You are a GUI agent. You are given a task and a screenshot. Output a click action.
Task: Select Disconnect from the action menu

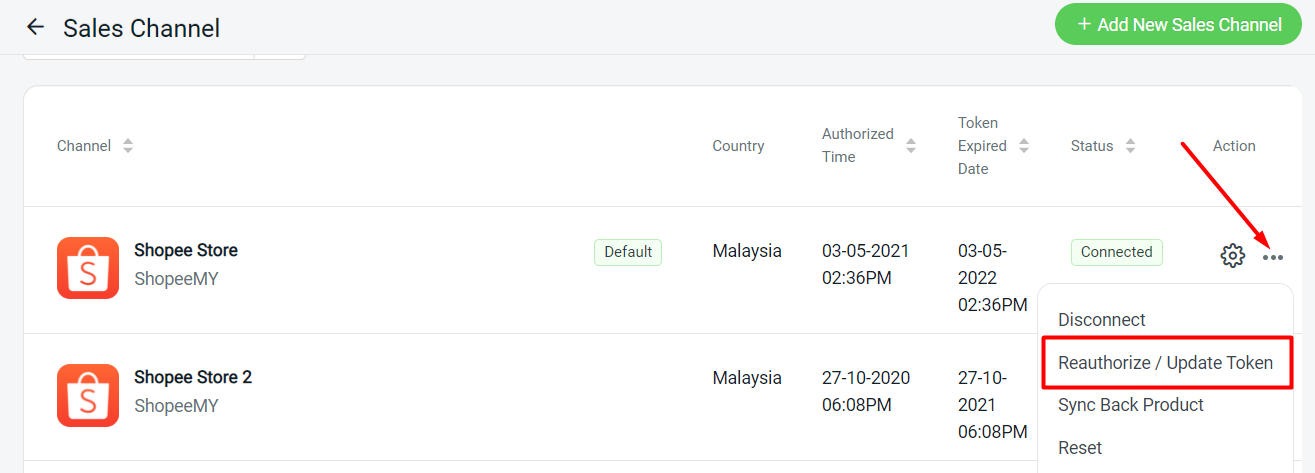tap(1102, 320)
